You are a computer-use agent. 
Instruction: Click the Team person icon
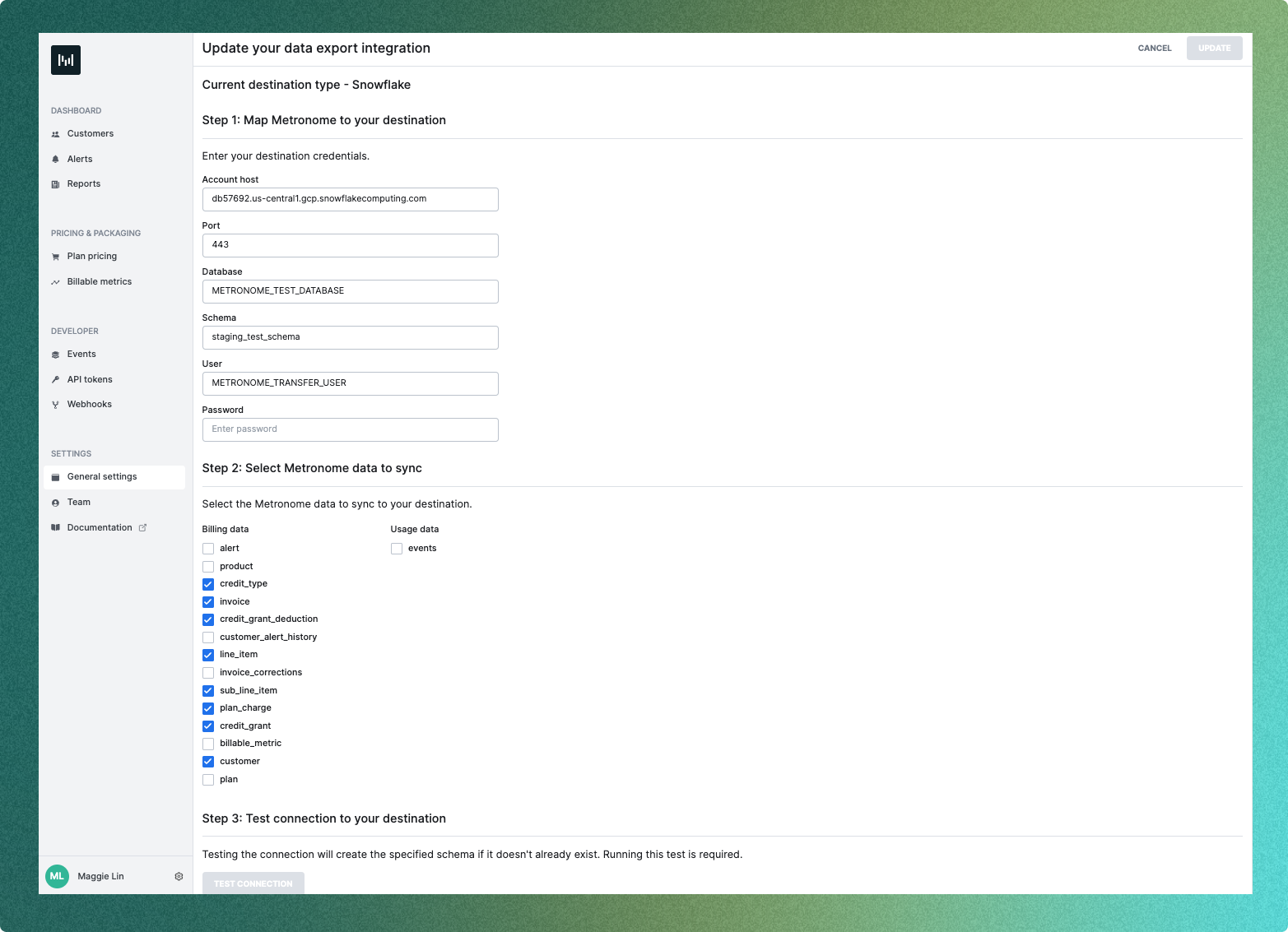click(55, 503)
